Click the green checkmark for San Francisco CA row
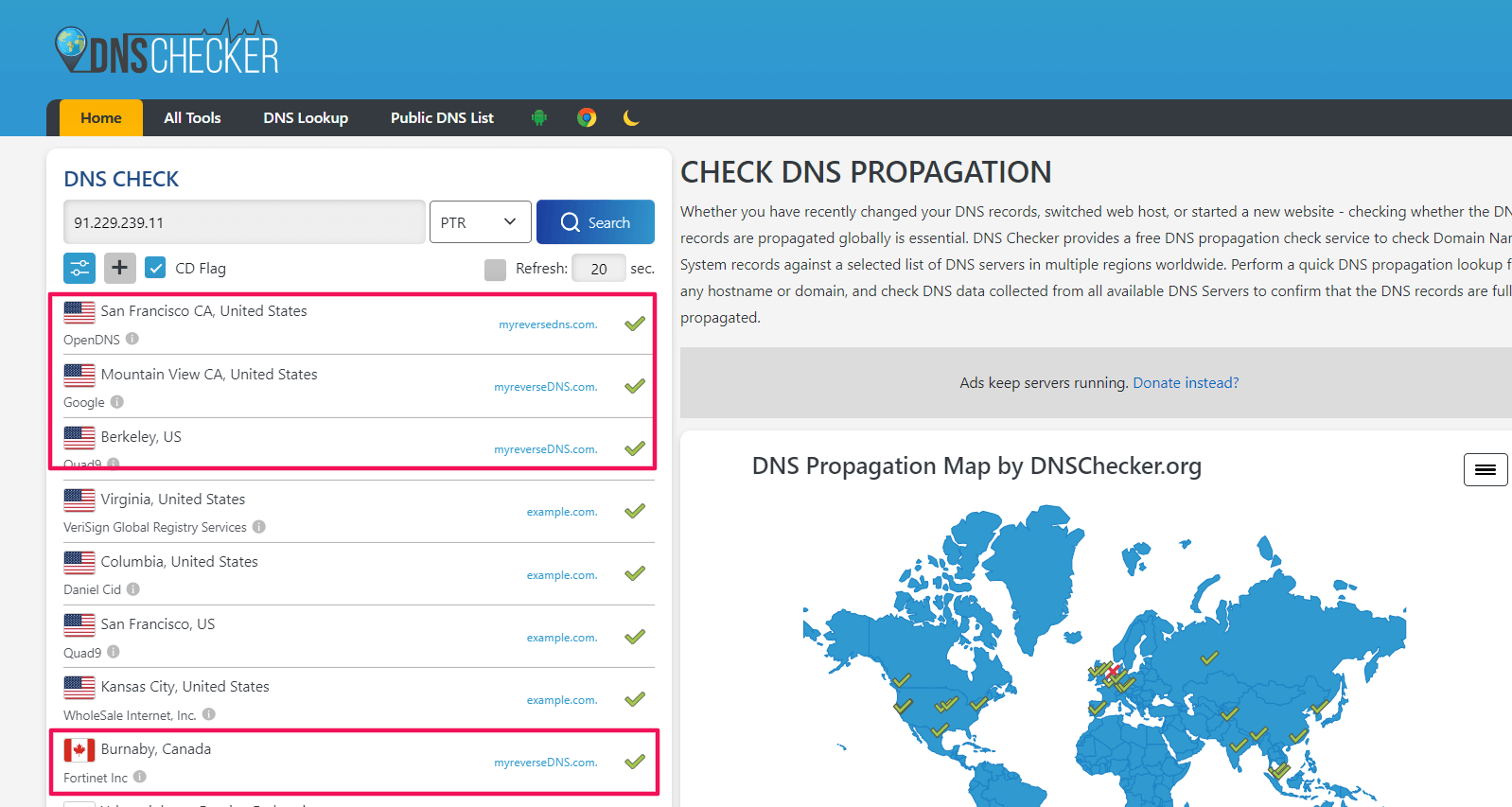 635,324
